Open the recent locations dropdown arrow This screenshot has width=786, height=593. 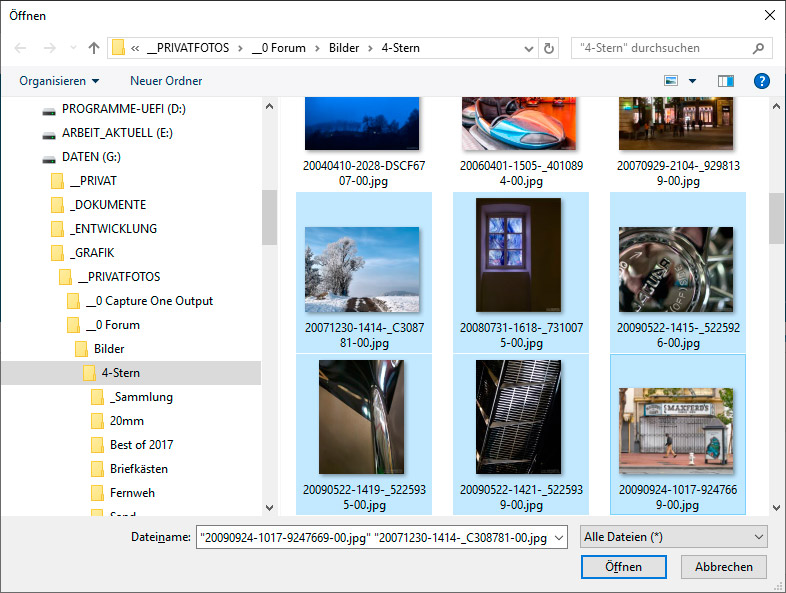[x=73, y=48]
